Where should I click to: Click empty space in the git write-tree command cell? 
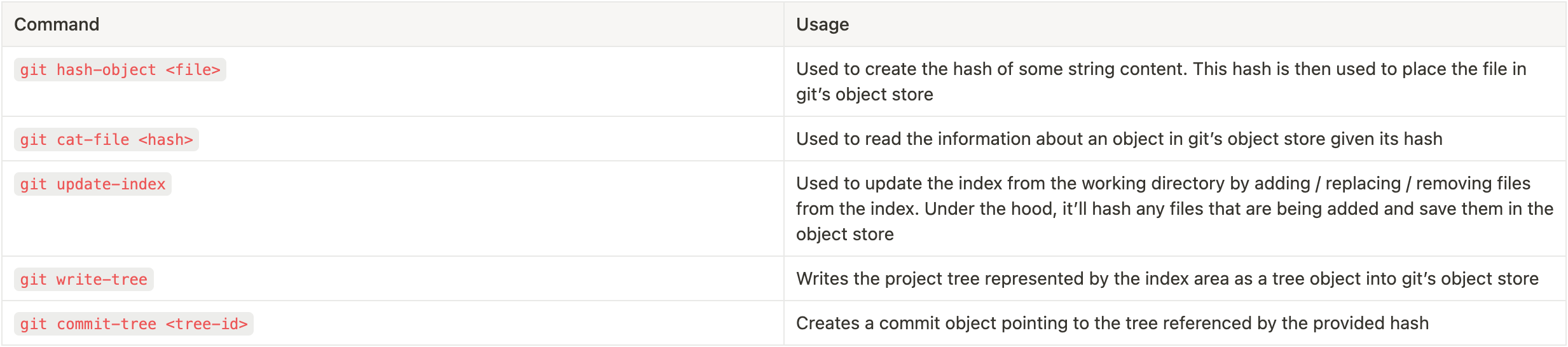coord(445,279)
